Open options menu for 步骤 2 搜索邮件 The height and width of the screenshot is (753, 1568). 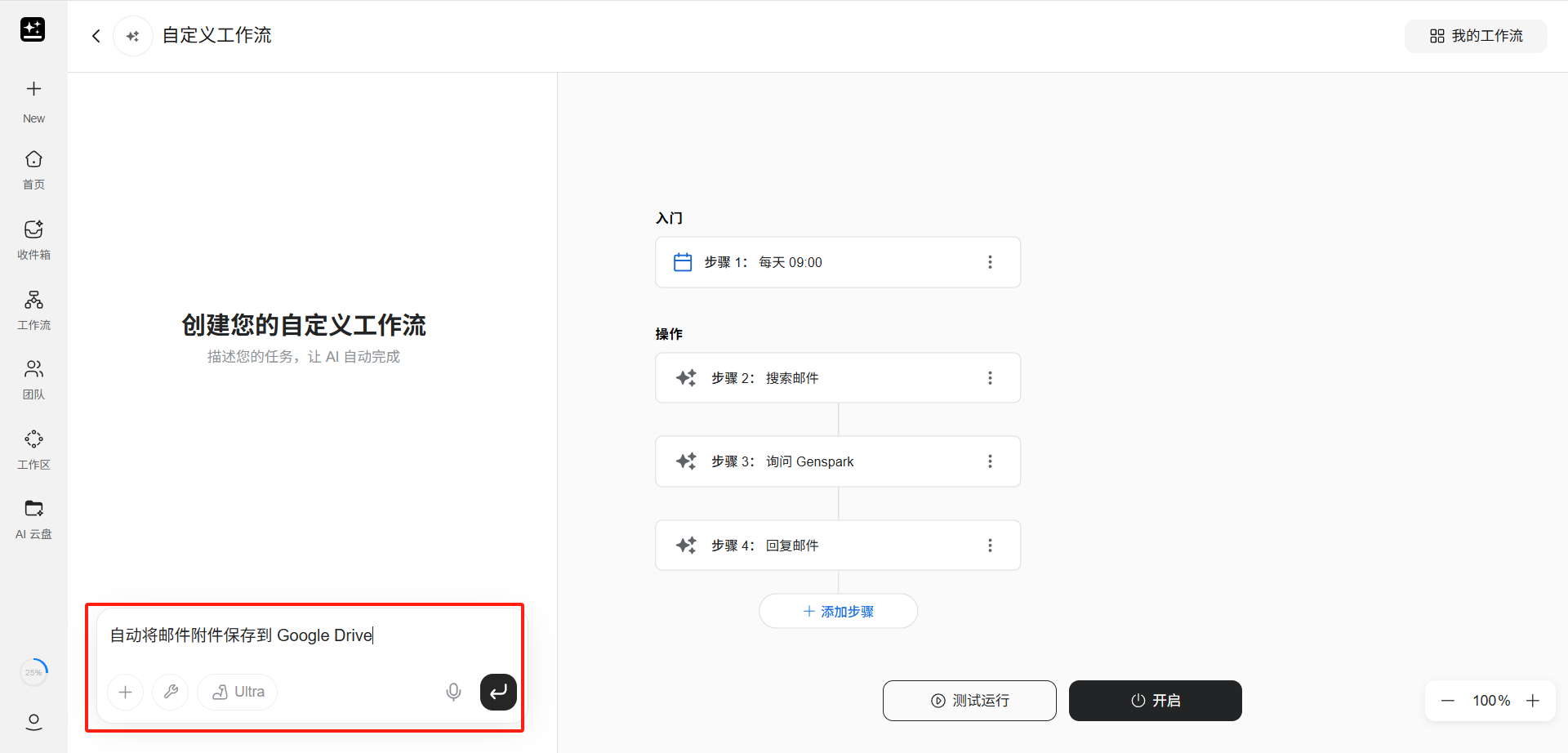click(x=990, y=378)
